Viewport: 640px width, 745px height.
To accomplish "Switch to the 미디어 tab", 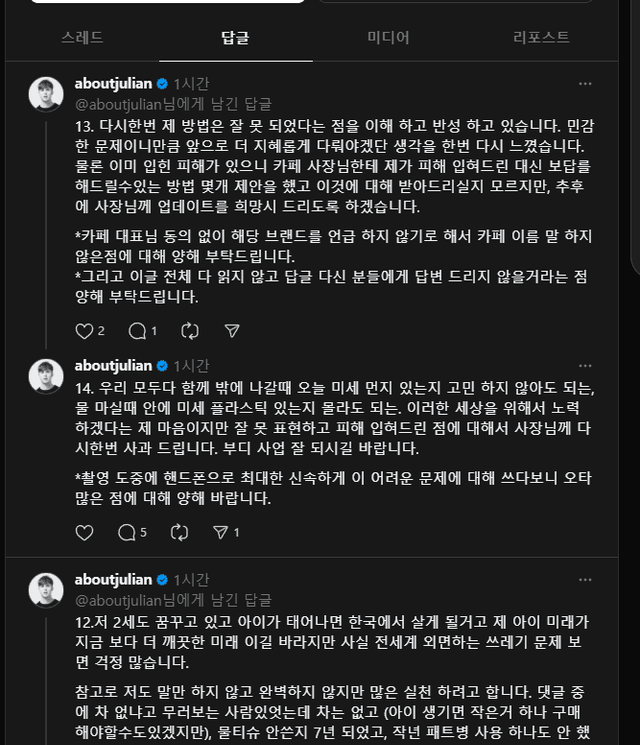I will pos(388,38).
